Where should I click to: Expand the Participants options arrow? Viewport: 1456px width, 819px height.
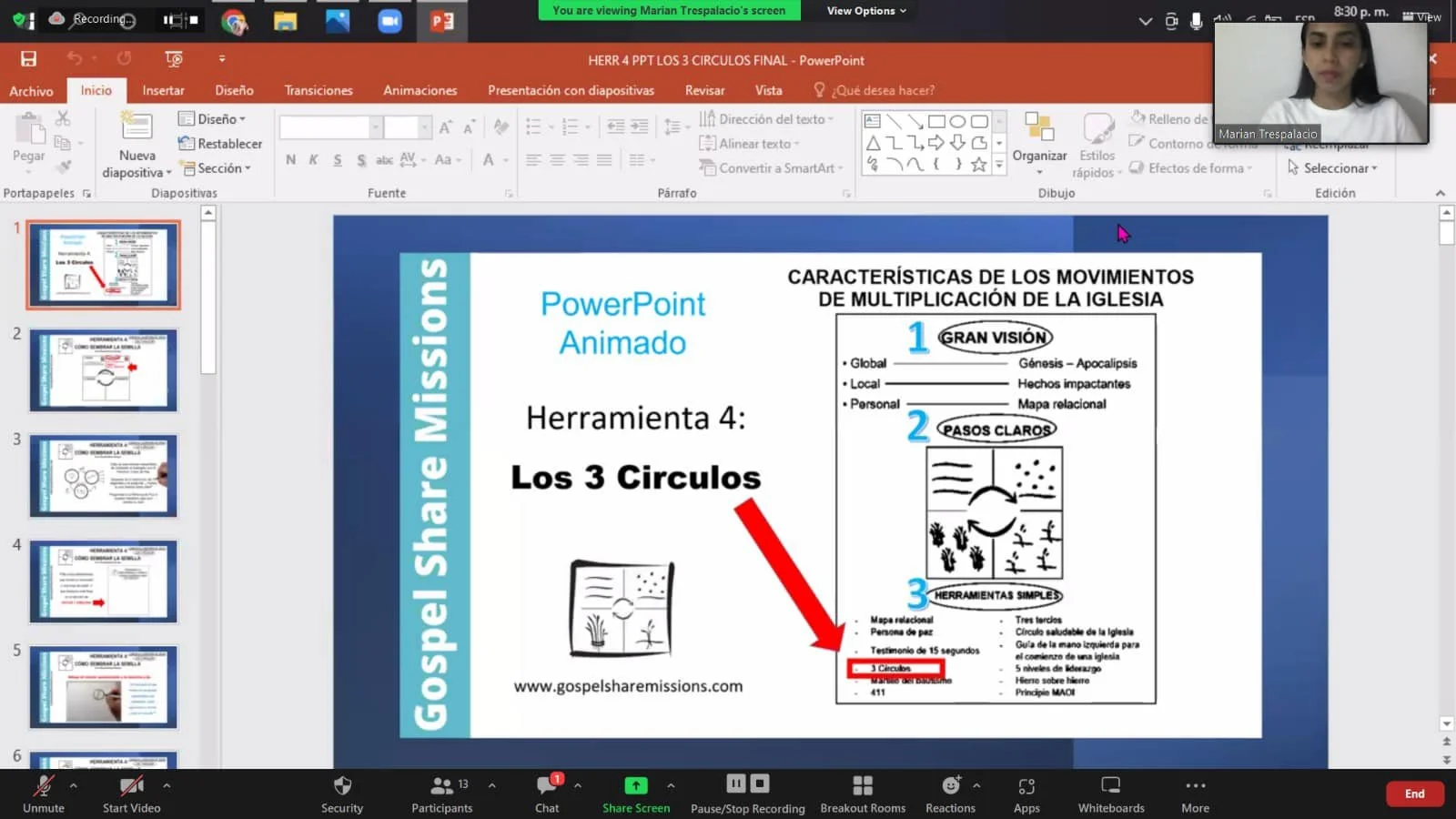491,784
